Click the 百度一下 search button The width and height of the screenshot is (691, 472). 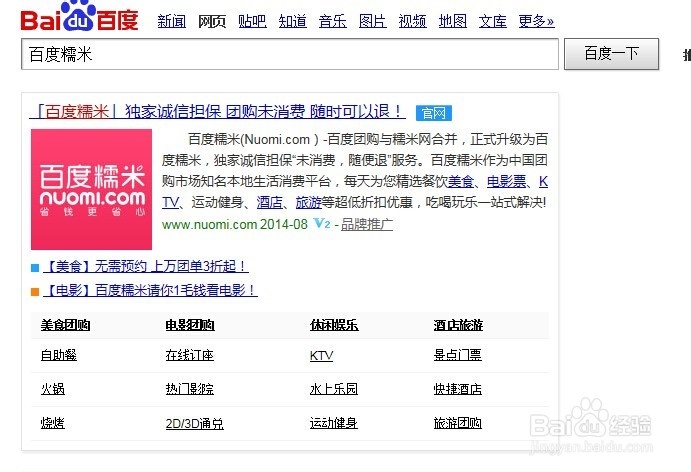tap(611, 54)
